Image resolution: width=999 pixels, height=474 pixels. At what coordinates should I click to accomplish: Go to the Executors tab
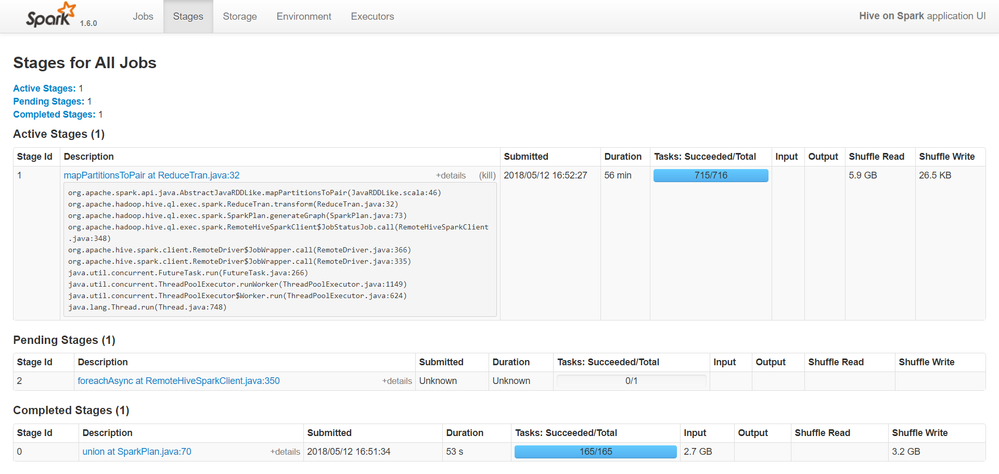point(372,16)
